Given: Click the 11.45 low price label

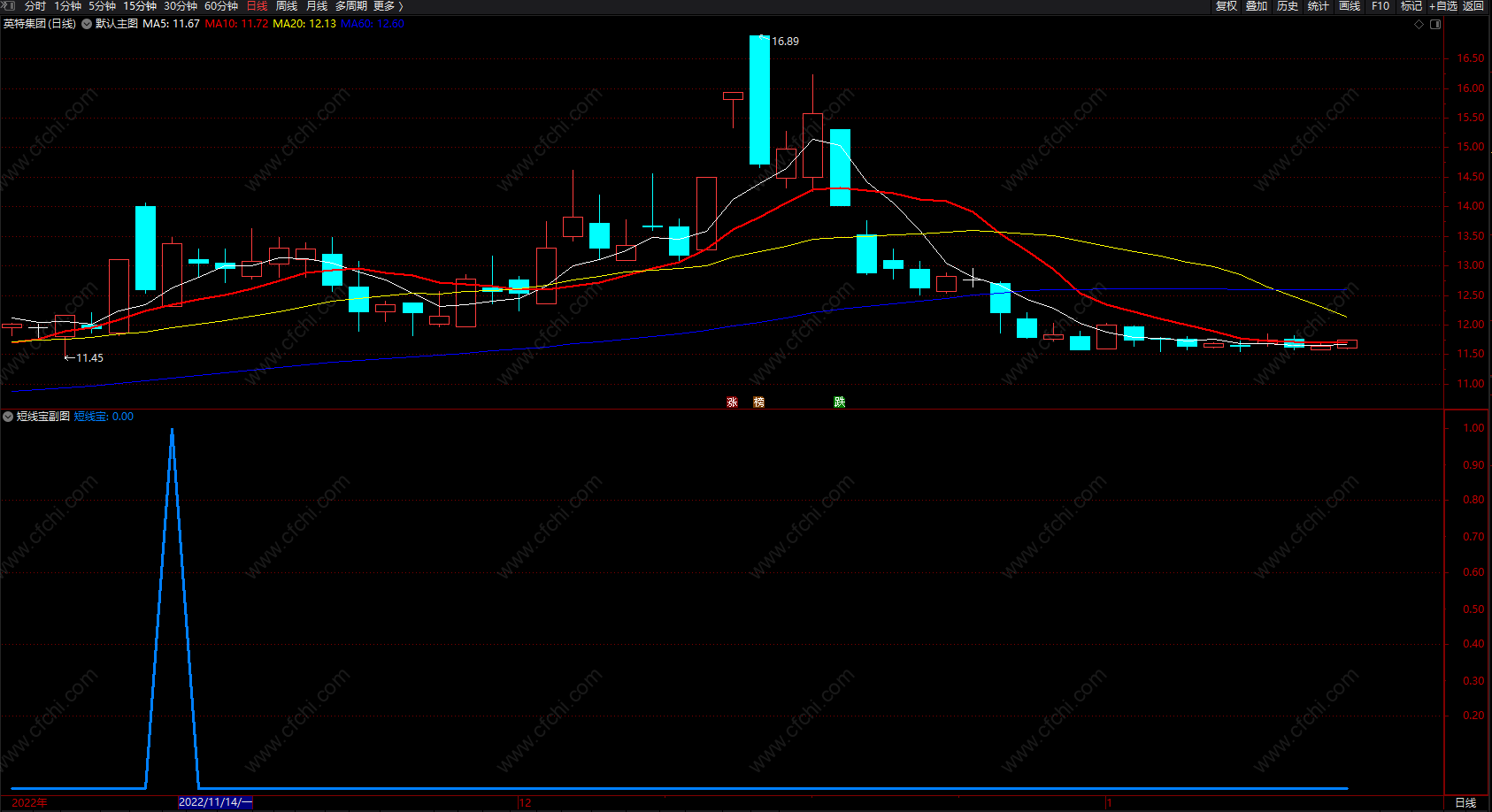Looking at the screenshot, I should pos(89,358).
